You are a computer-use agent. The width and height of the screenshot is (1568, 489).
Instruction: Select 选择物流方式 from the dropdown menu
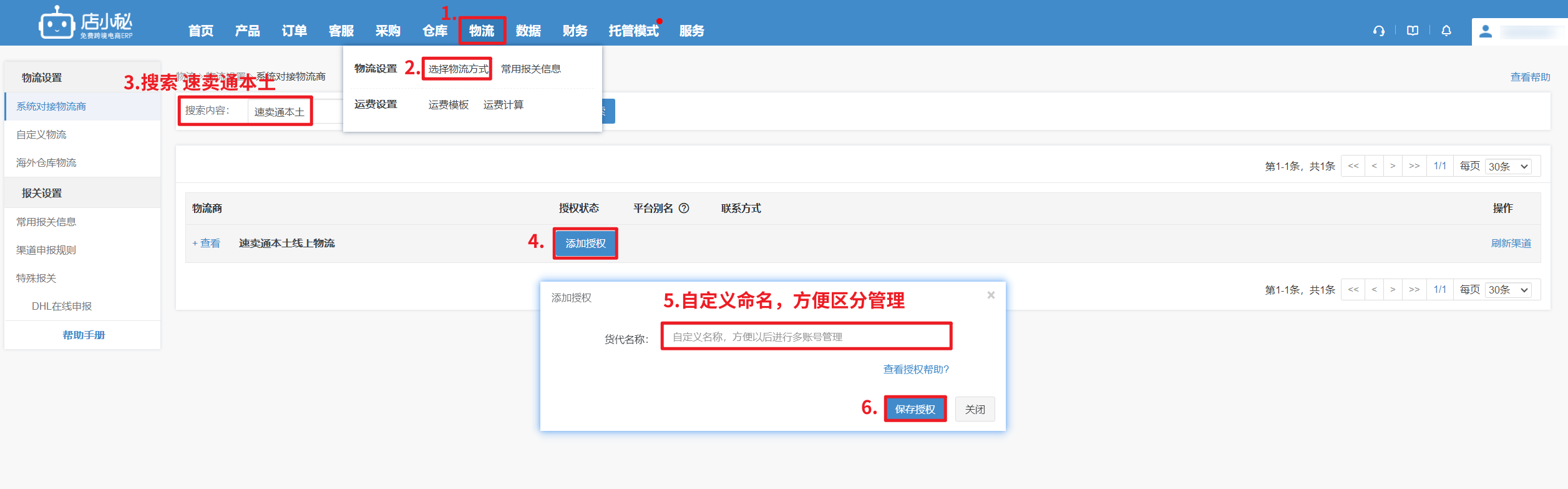(x=458, y=69)
